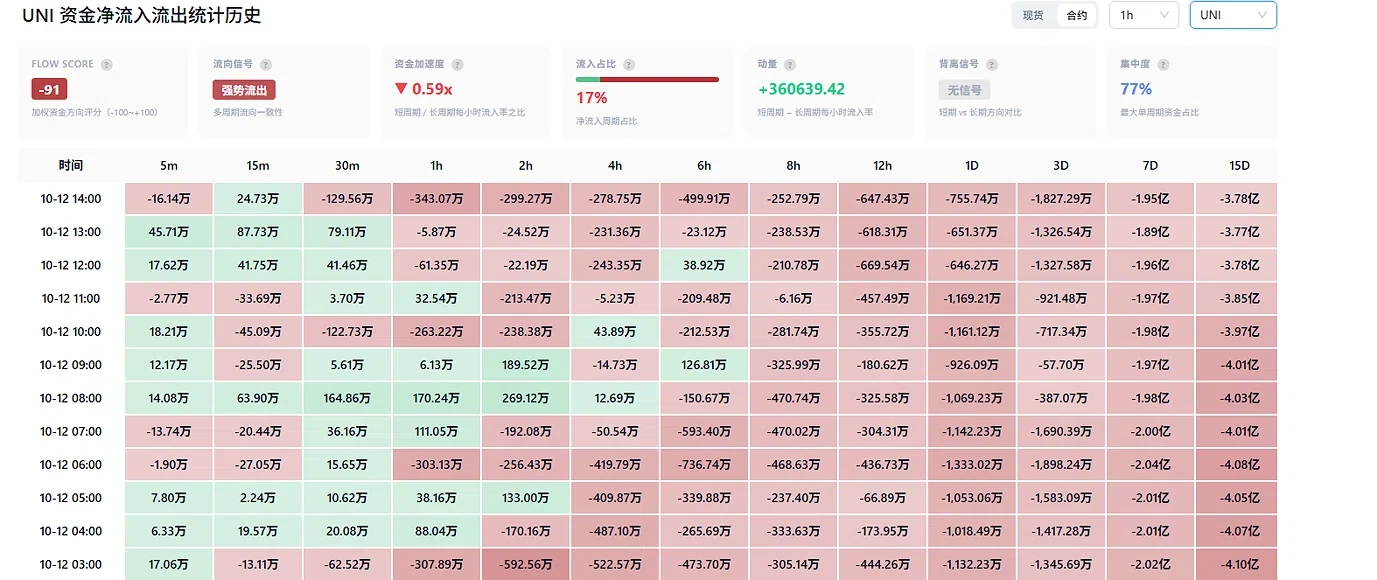The image size is (1377, 580).
Task: Click the 15D column header
Action: [x=1240, y=165]
